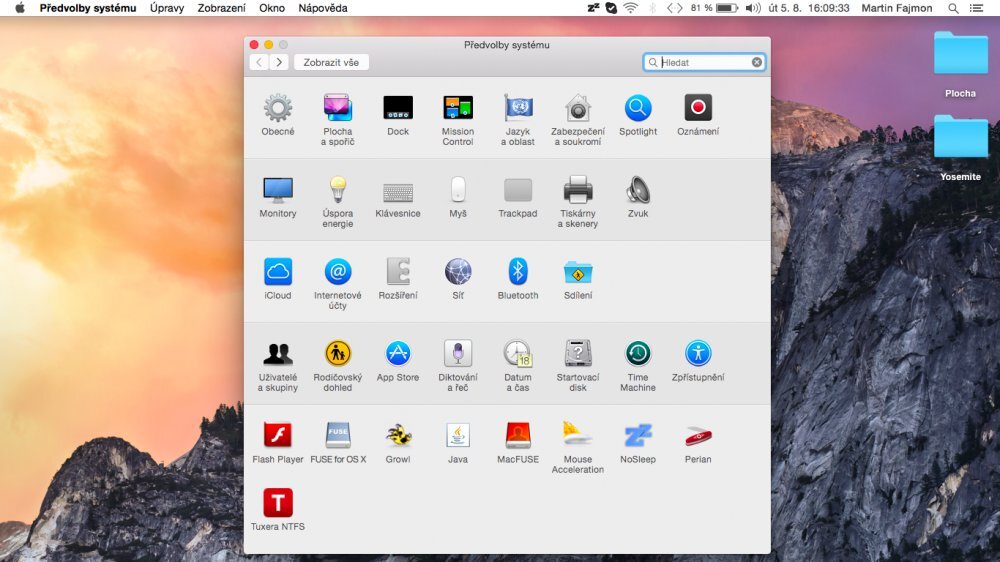Open Tuxera NTFS preferences
This screenshot has width=1000, height=562.
(x=278, y=503)
